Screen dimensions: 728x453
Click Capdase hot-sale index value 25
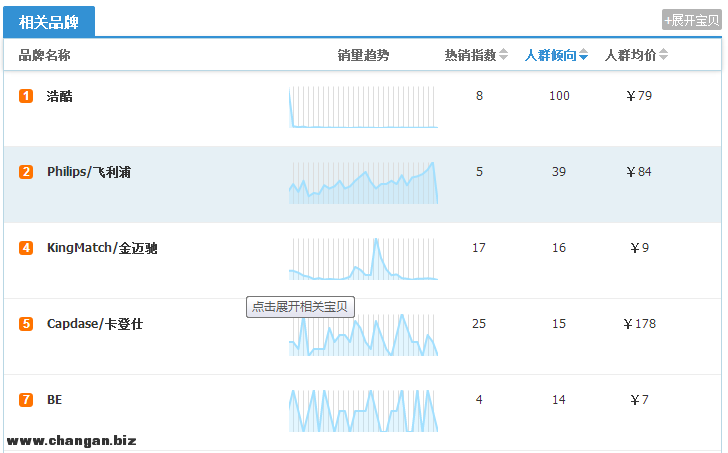(479, 324)
